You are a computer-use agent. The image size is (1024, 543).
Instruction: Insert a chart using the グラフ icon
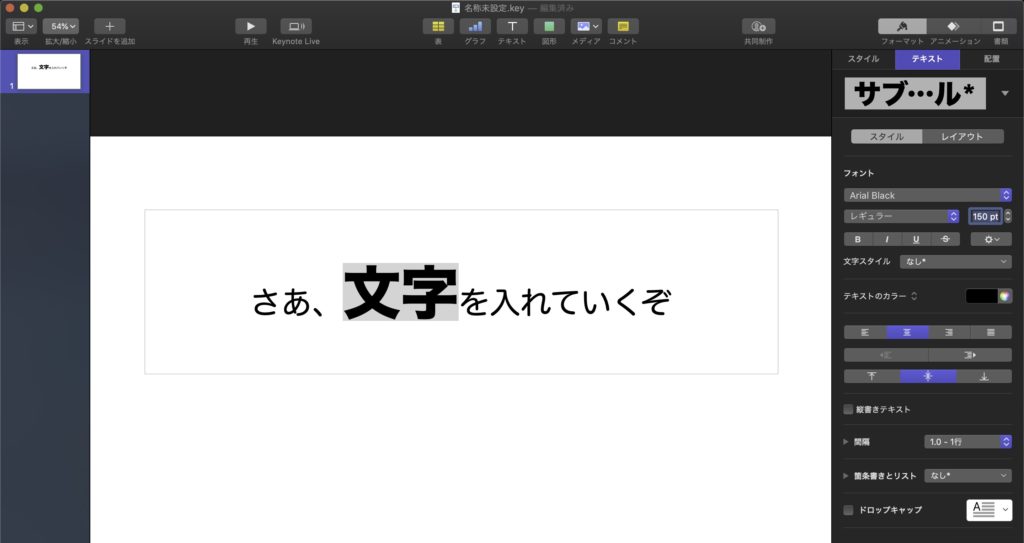point(475,26)
